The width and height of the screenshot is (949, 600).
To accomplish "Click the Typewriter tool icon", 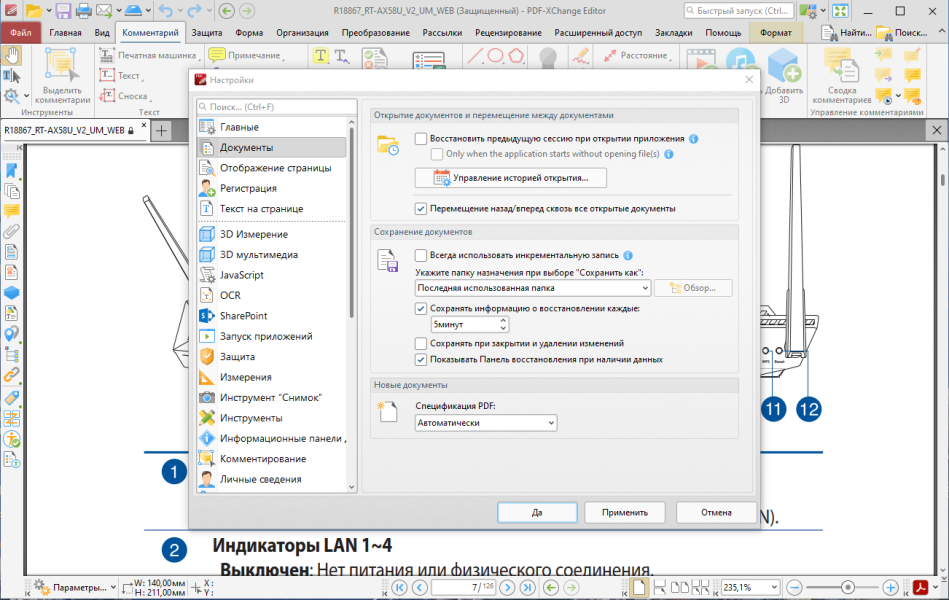I will [x=107, y=55].
